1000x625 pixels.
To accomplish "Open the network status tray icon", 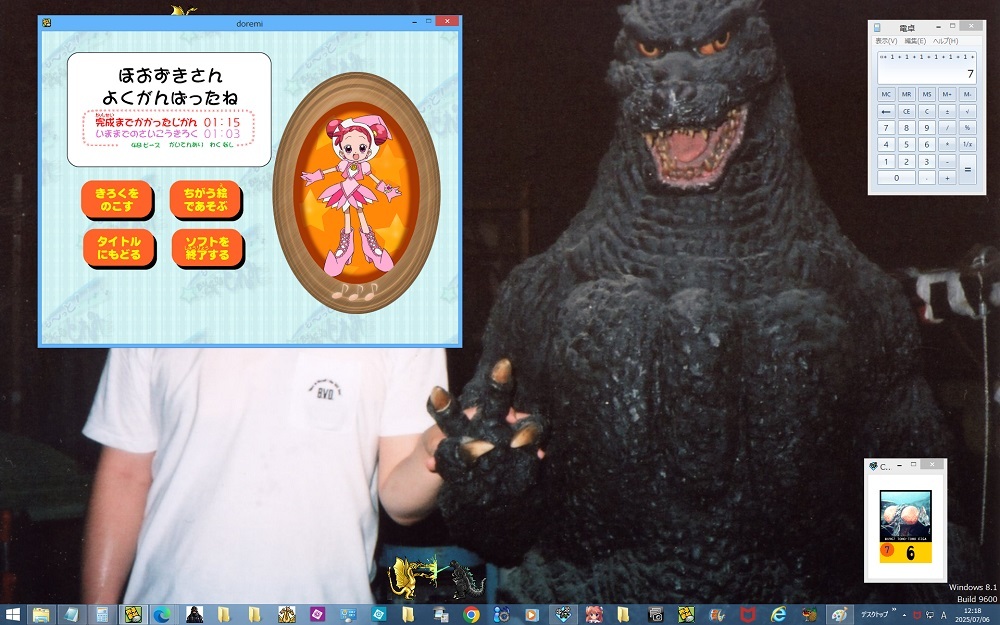I will coord(930,615).
